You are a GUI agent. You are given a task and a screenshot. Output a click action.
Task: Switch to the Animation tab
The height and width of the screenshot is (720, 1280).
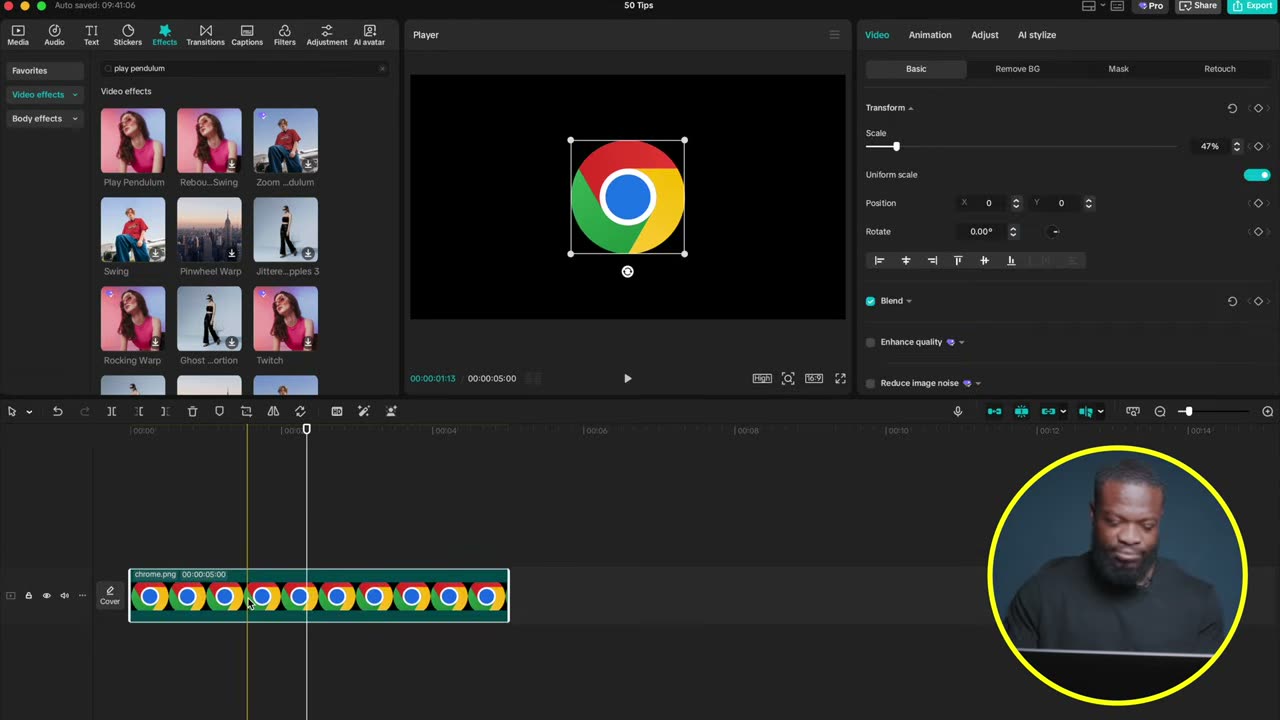(x=930, y=35)
